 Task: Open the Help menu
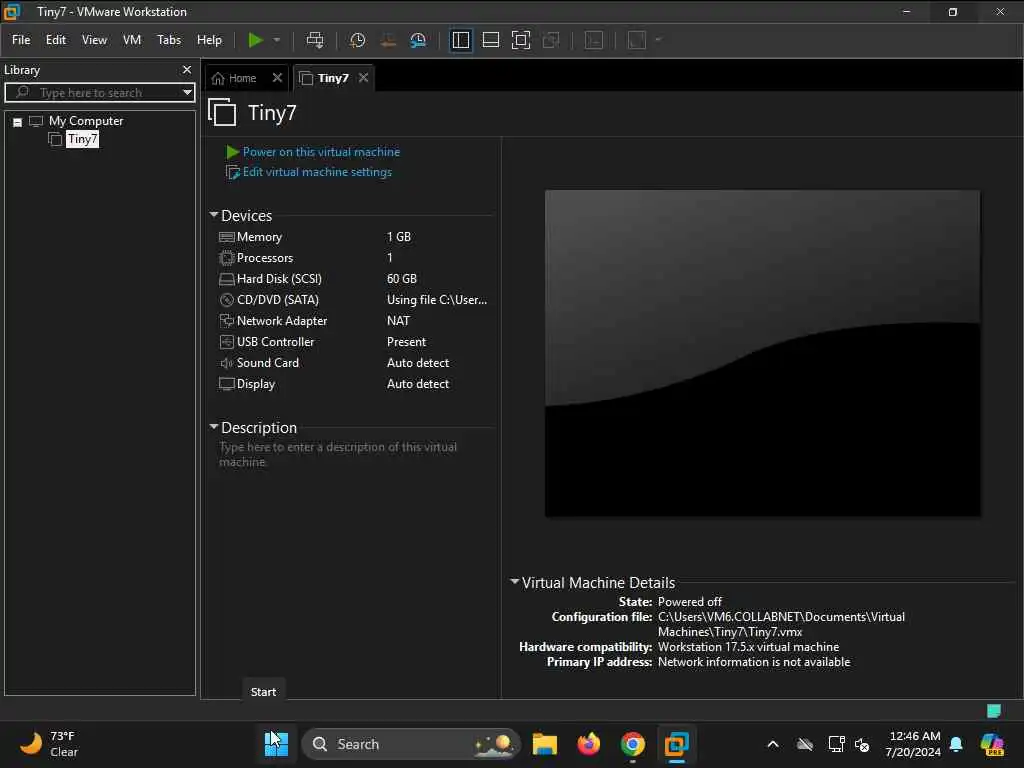(210, 40)
